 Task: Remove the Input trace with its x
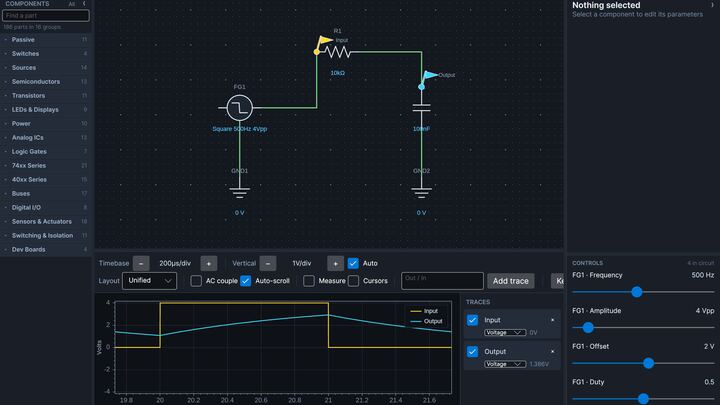552,320
